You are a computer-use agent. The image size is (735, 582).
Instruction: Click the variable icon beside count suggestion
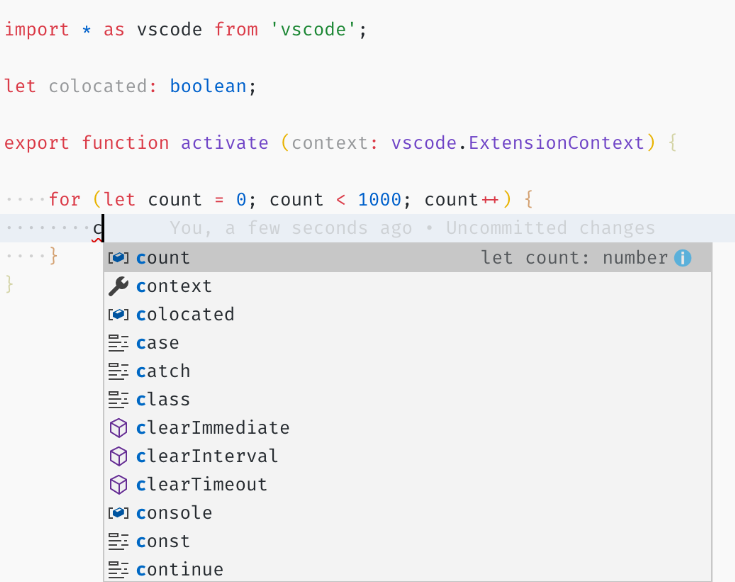pos(118,258)
